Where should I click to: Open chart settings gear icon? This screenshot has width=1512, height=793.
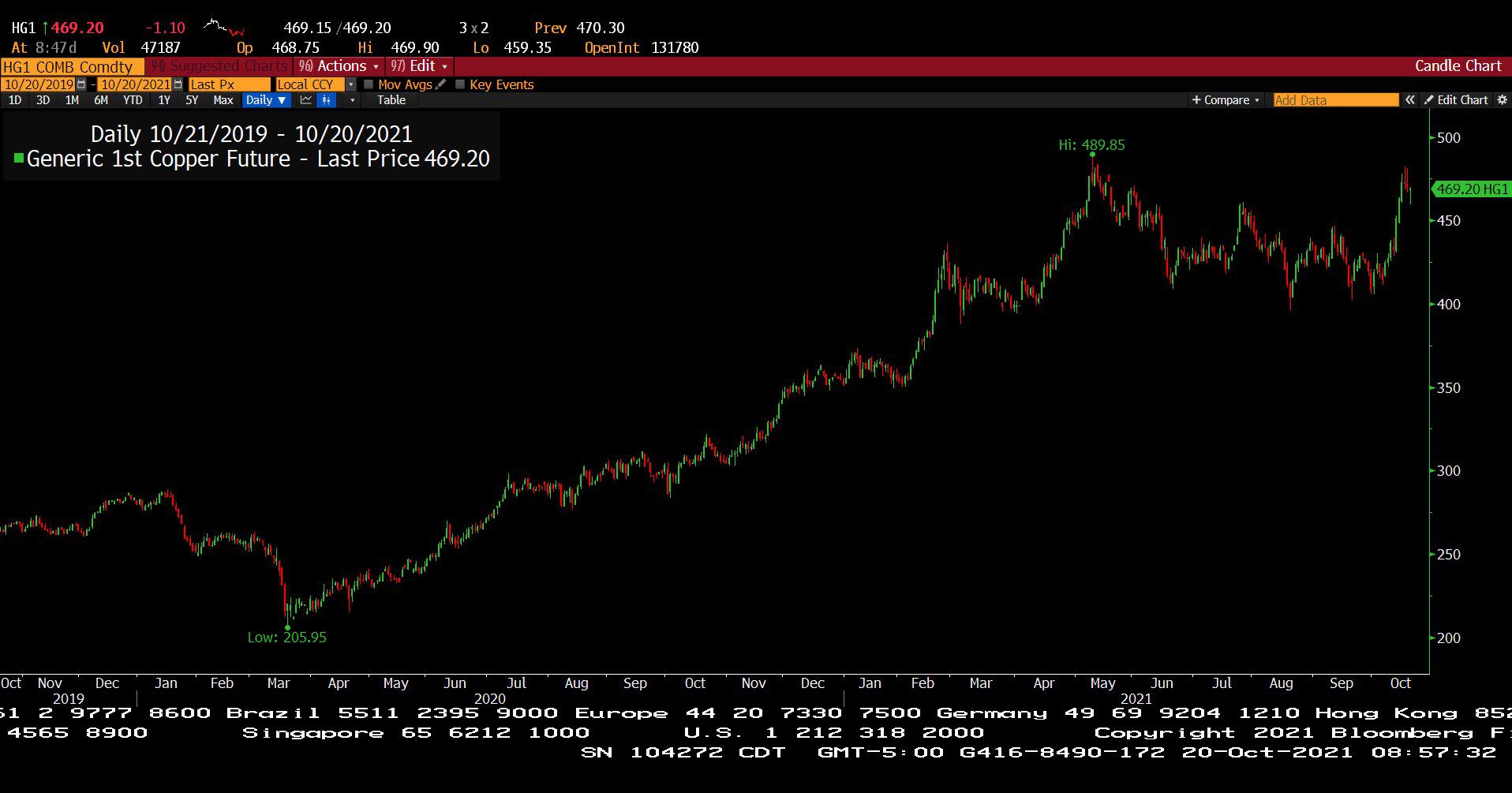point(1503,100)
